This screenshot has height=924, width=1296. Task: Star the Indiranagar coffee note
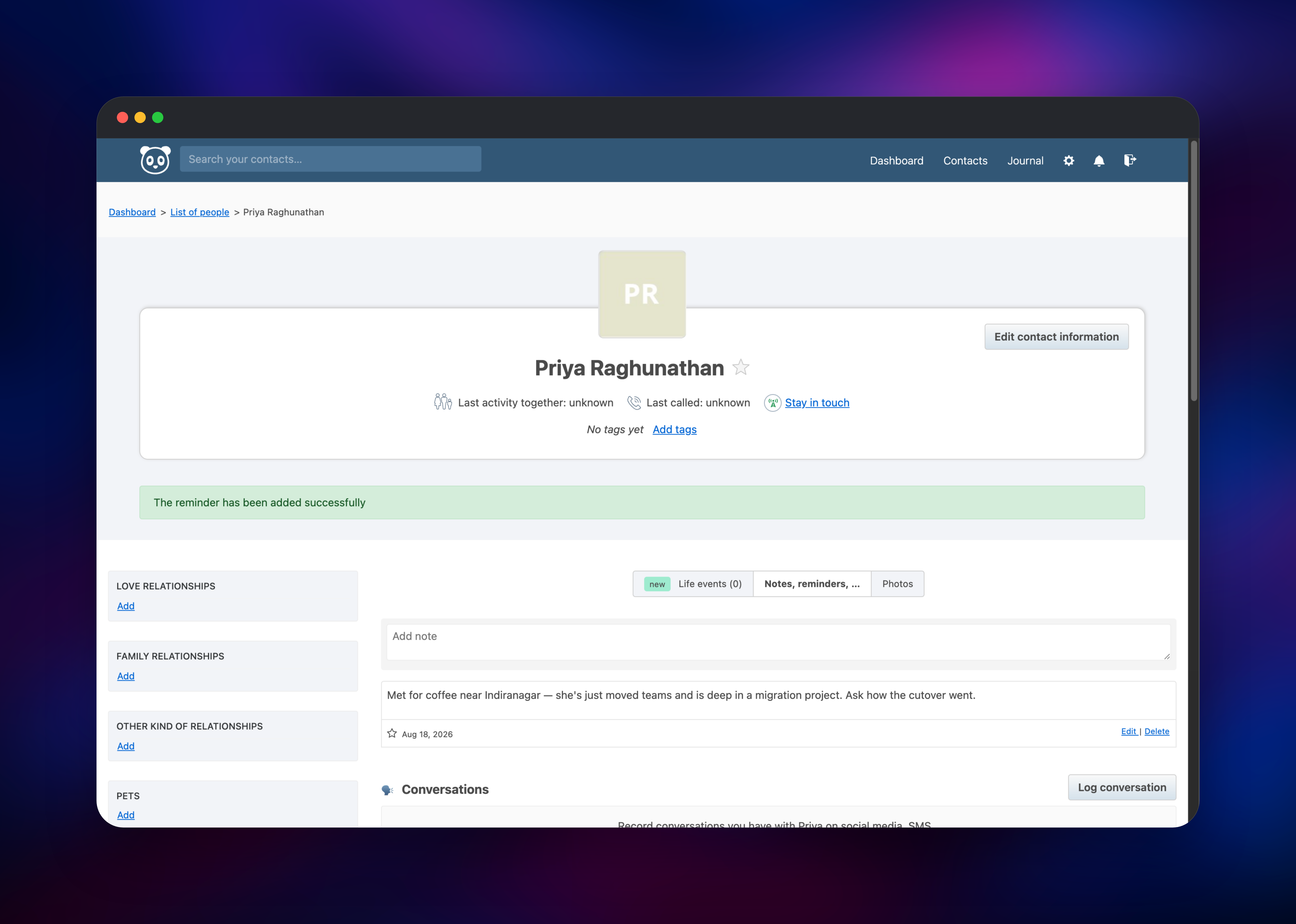coord(392,733)
